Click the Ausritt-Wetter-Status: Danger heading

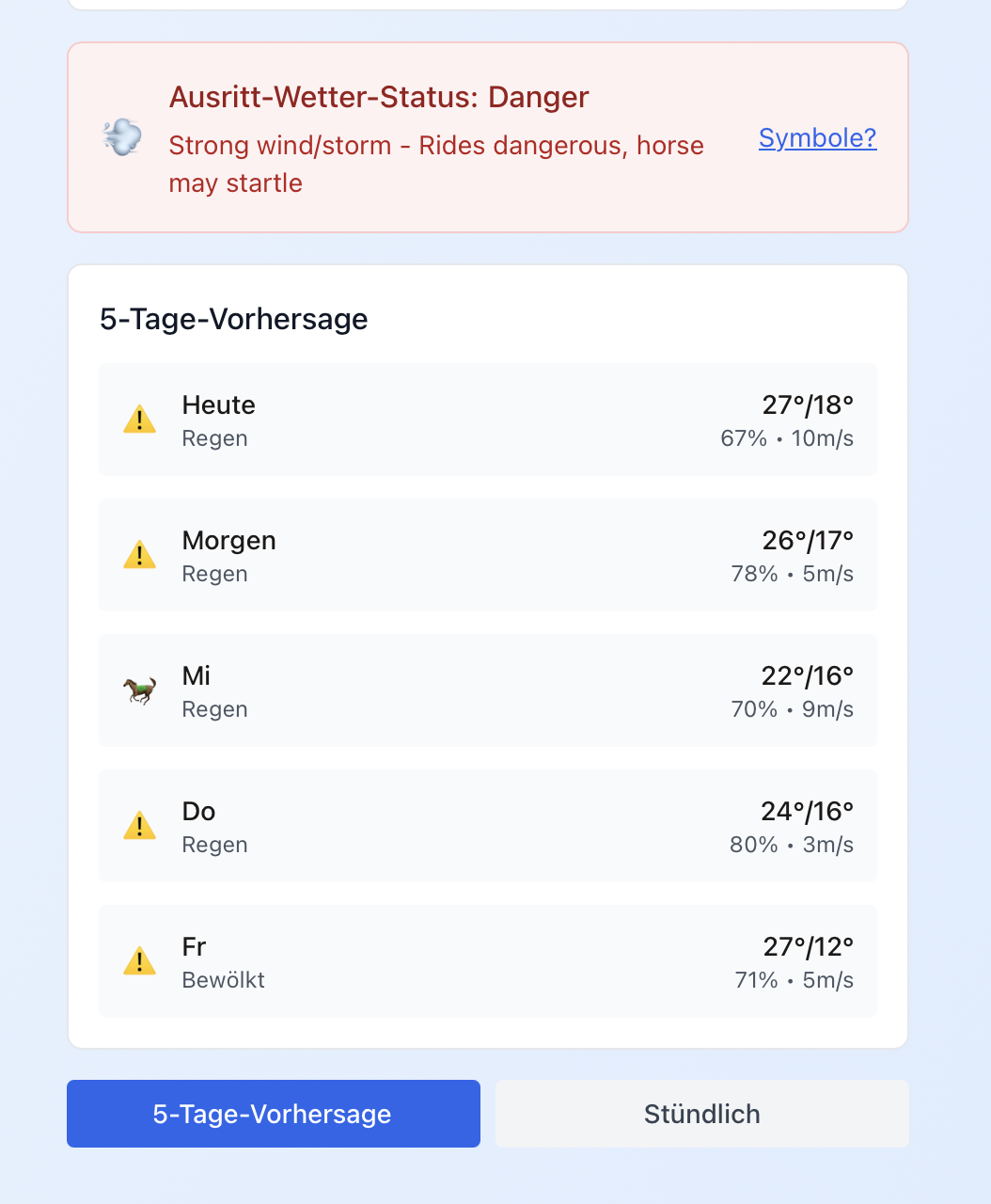(379, 97)
